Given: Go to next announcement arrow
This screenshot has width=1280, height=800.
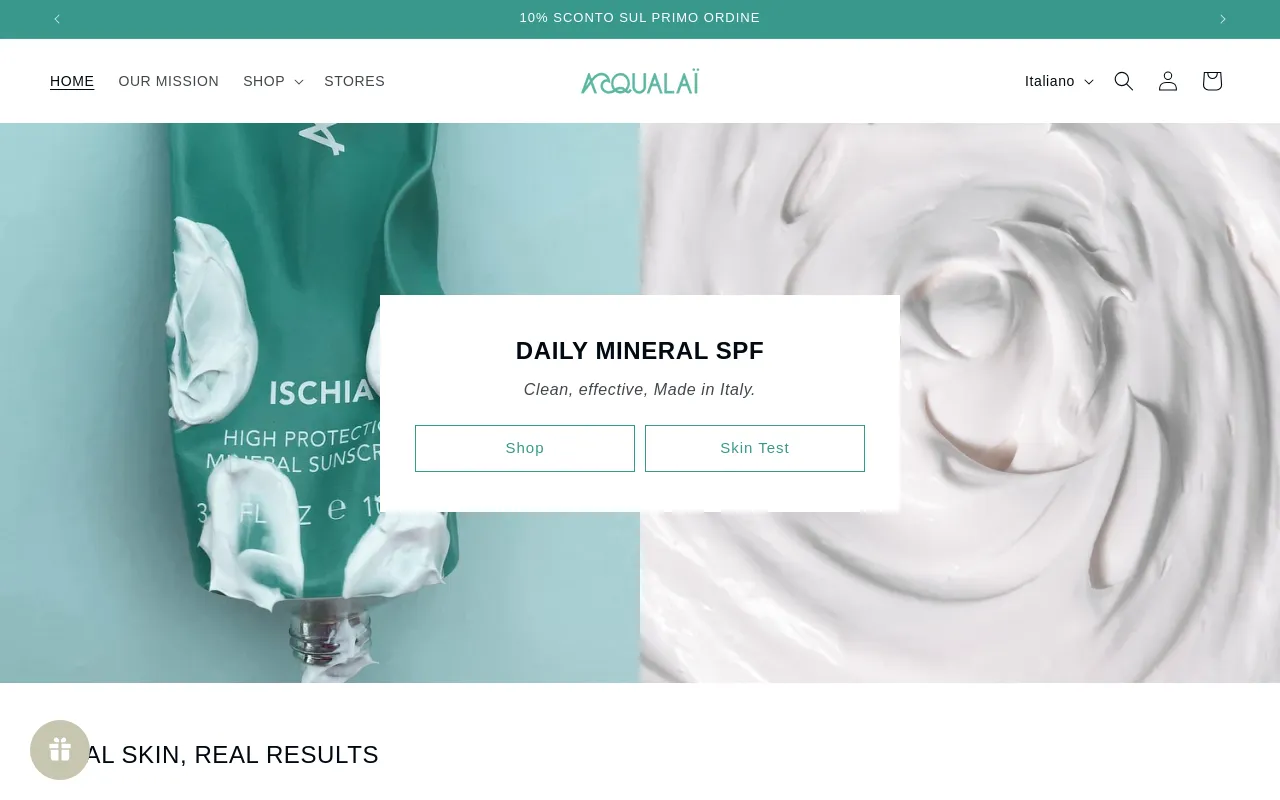Looking at the screenshot, I should point(1222,19).
